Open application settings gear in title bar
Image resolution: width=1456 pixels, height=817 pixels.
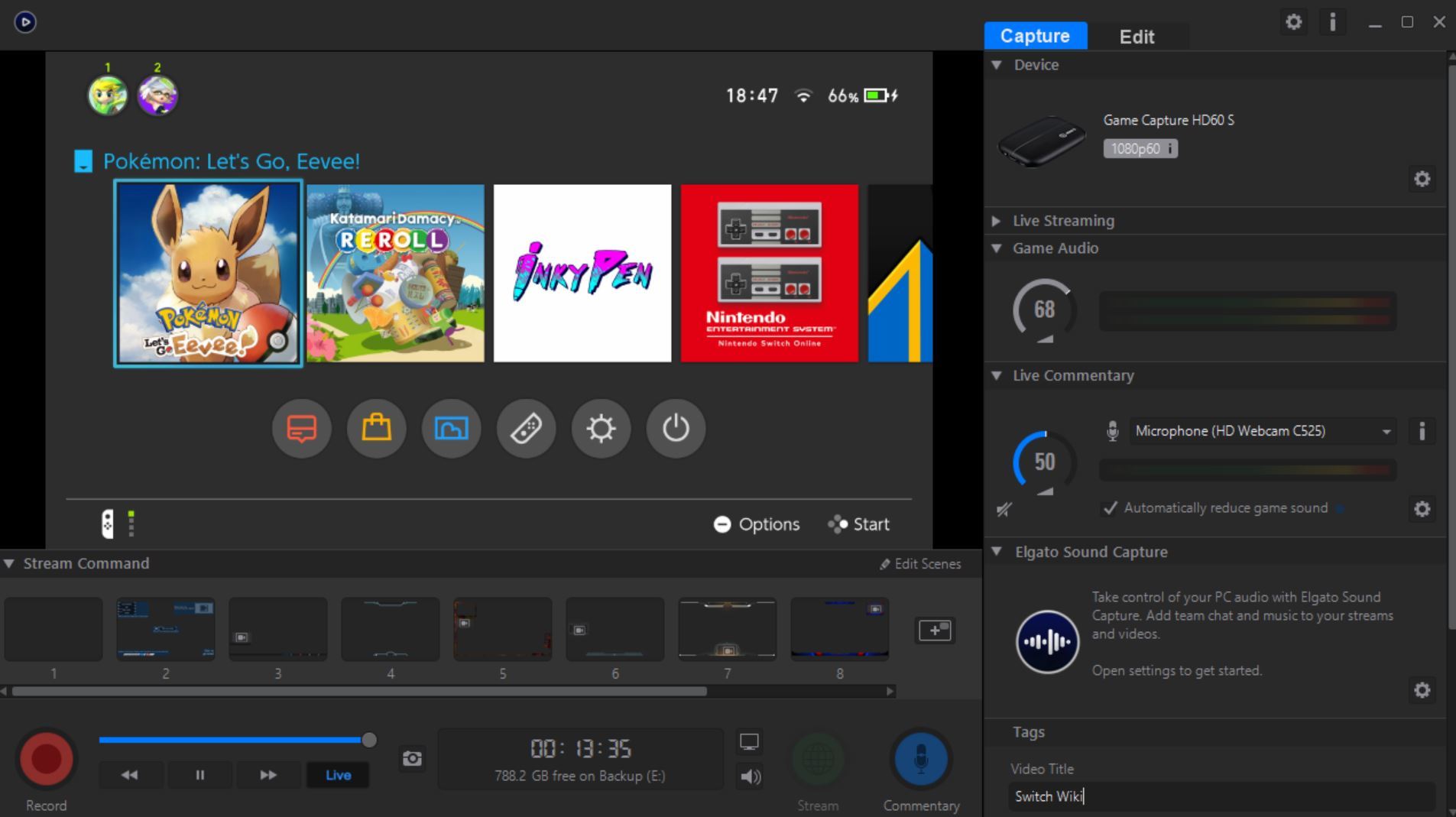pos(1293,22)
